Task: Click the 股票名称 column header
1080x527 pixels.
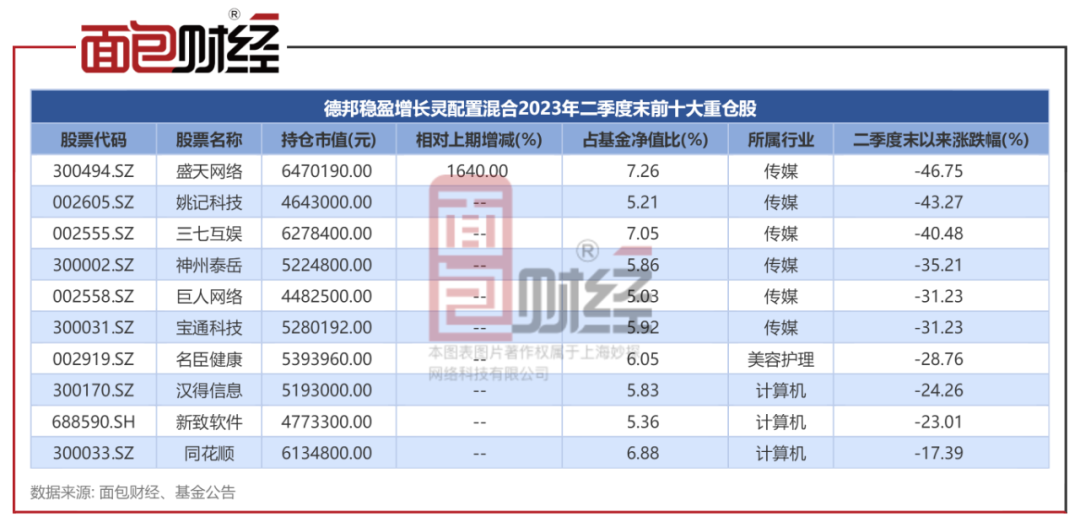Action: coord(208,139)
